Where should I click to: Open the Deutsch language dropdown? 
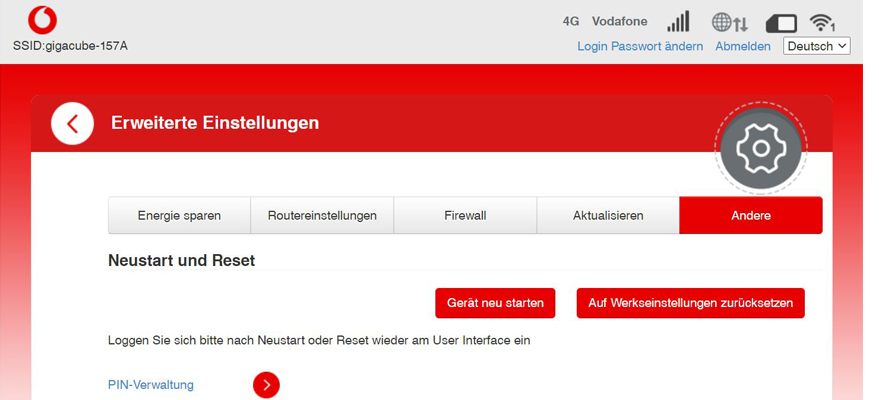(x=816, y=46)
